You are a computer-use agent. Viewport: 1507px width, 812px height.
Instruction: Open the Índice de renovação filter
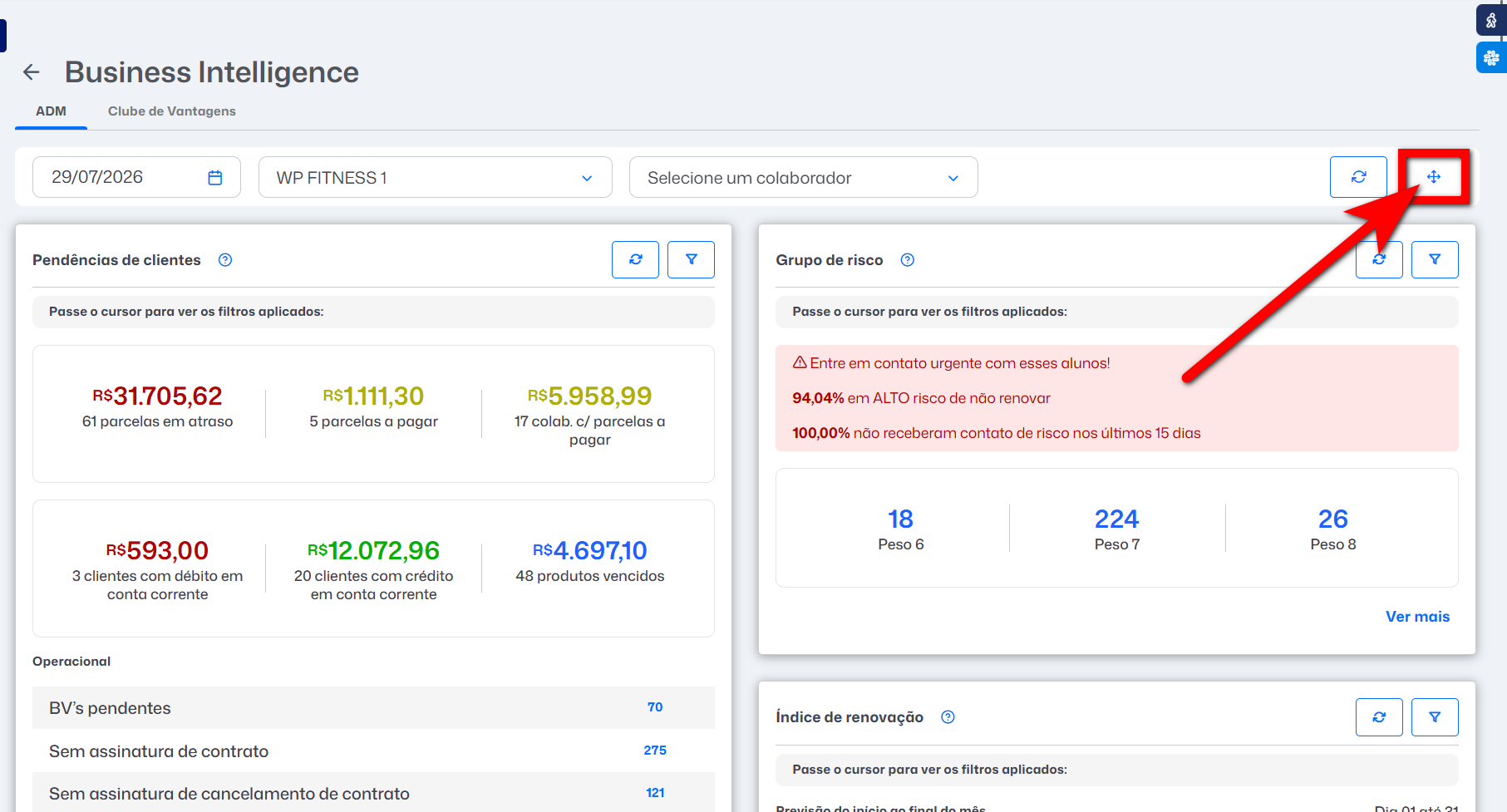1435,717
